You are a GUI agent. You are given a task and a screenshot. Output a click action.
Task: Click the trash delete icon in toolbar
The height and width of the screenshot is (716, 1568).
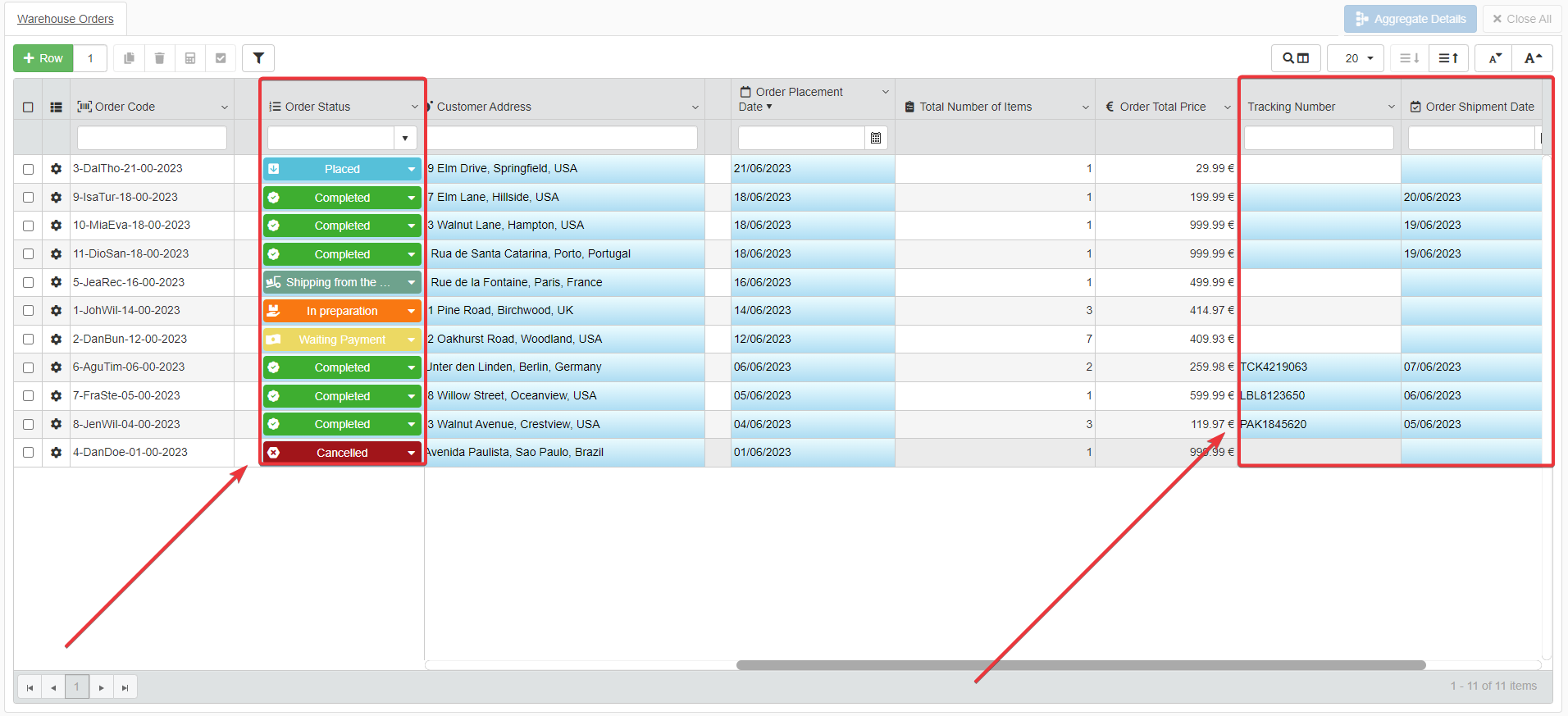160,58
